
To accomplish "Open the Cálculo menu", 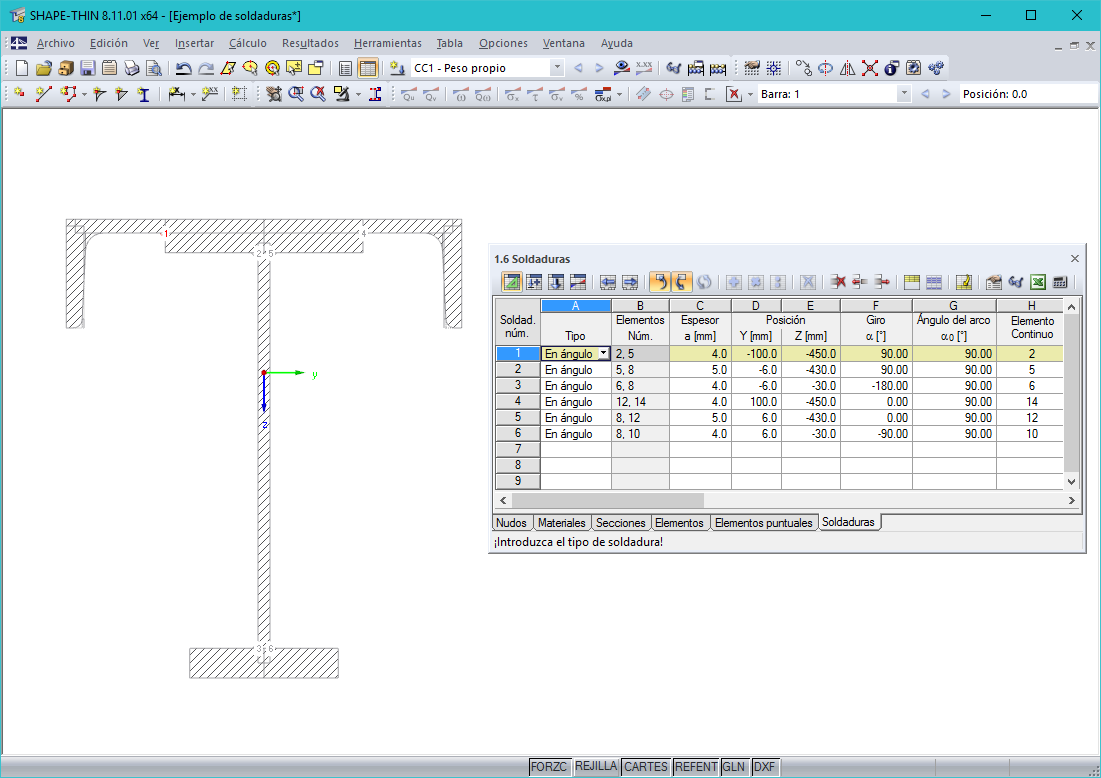I will tap(248, 44).
